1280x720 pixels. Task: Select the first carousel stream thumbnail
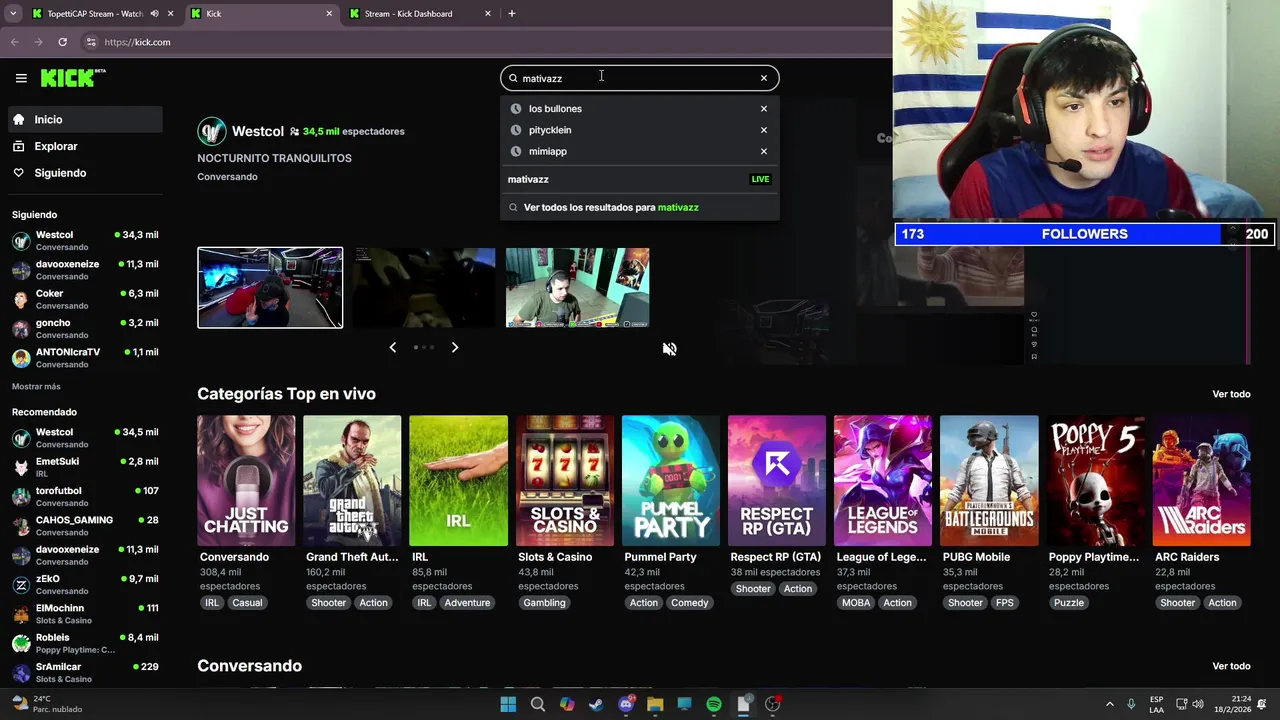[270, 288]
